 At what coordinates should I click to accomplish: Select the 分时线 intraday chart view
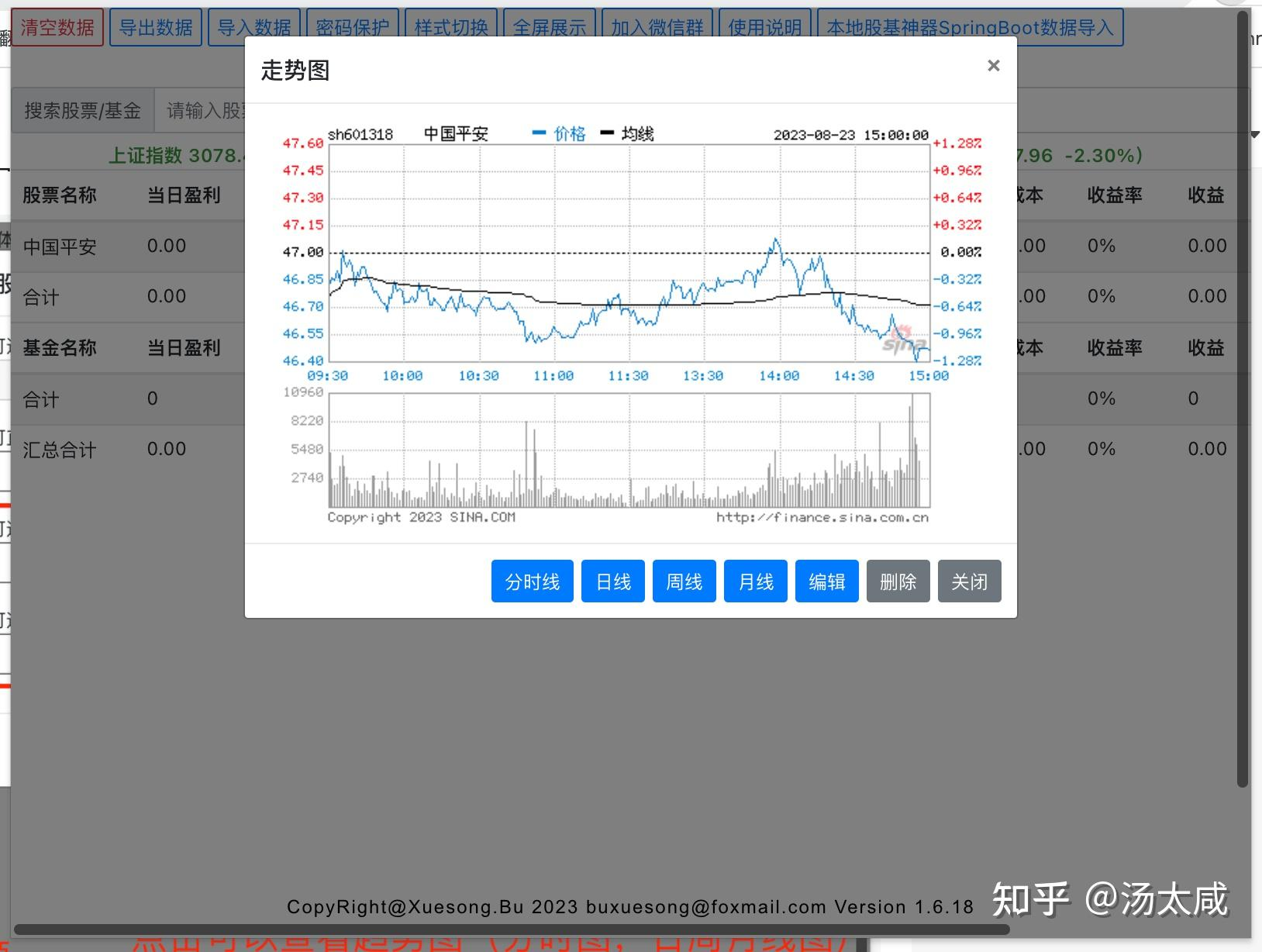click(532, 581)
